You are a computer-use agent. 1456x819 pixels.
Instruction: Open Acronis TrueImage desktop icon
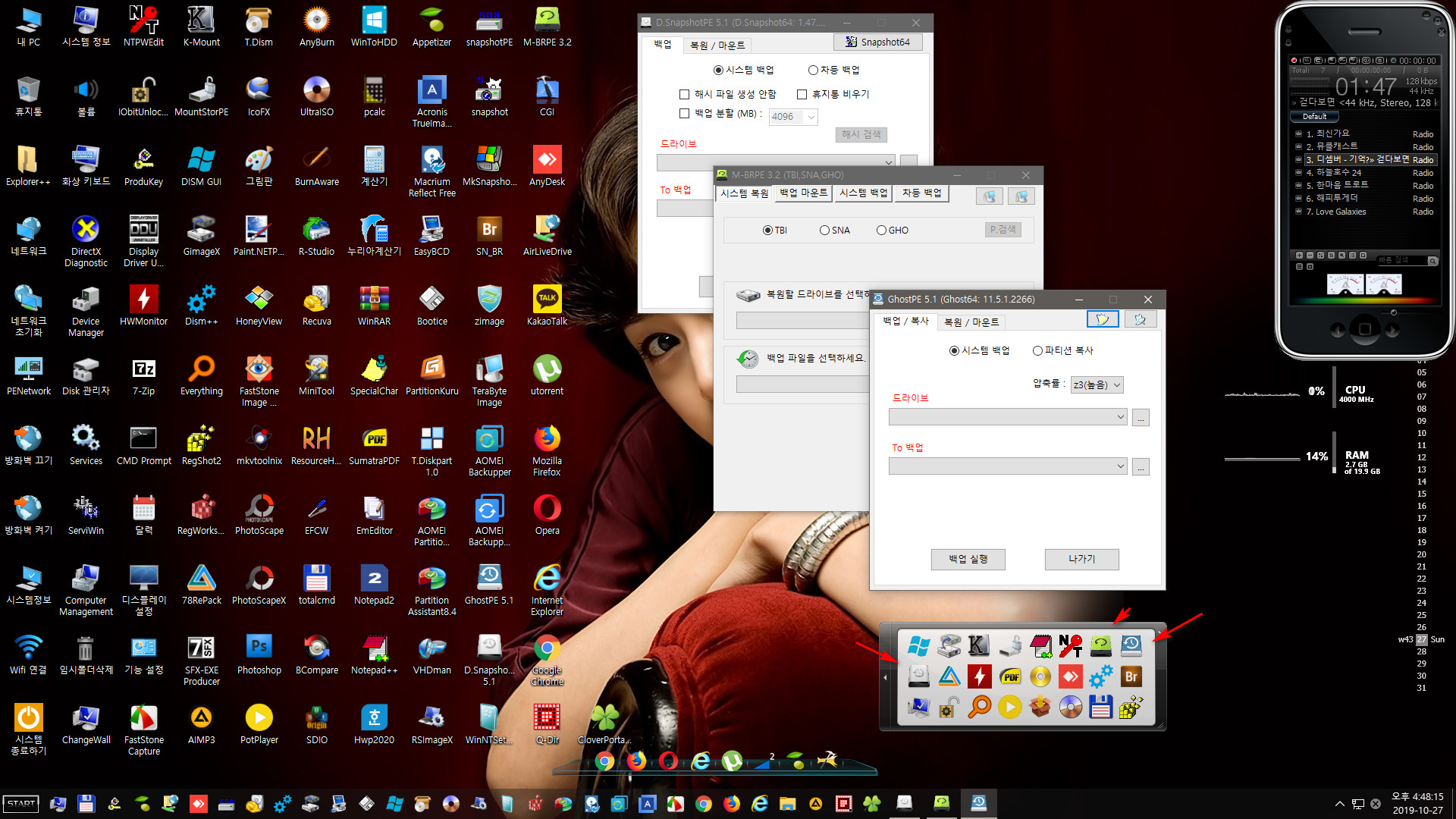(431, 102)
